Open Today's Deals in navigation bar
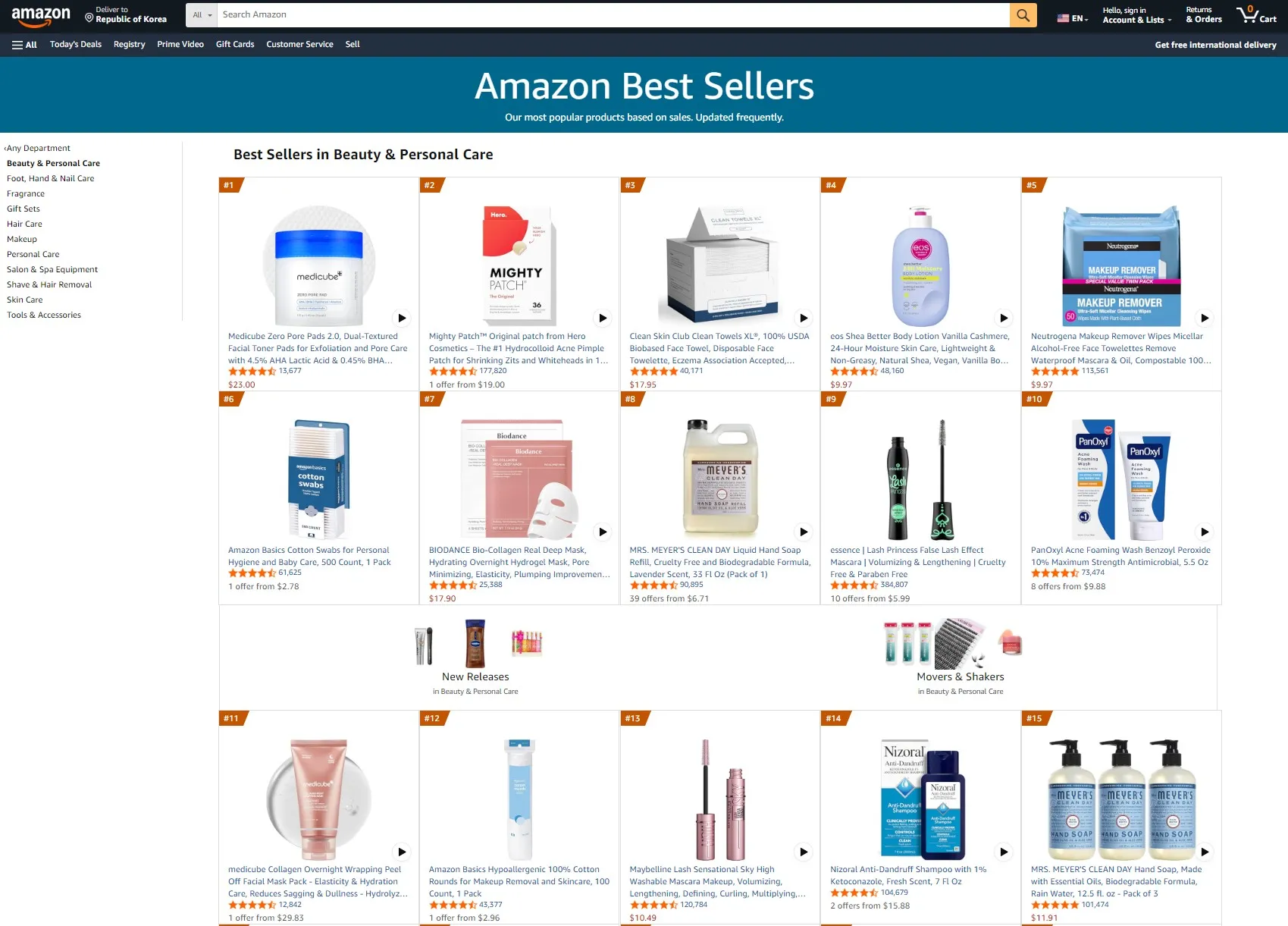Viewport: 1288px width, 926px height. [x=76, y=45]
